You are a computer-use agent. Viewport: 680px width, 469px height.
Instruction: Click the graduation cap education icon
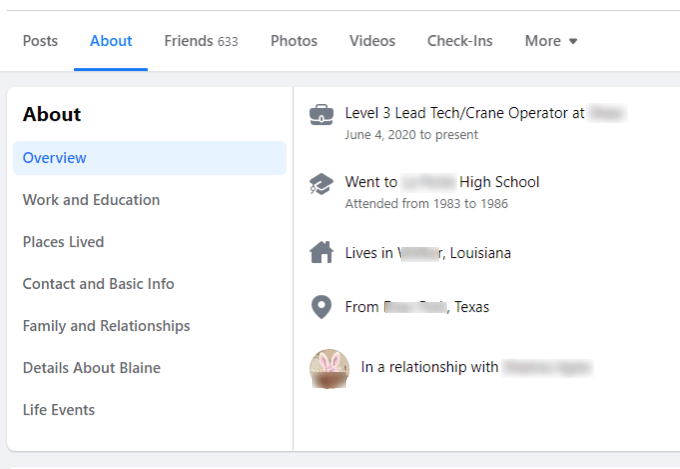[321, 184]
